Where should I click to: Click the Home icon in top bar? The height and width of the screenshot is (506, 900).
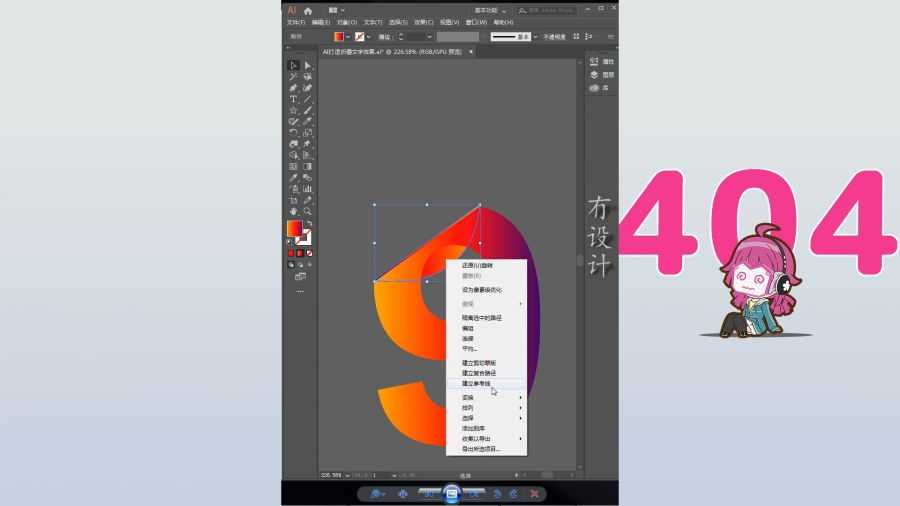pos(308,10)
